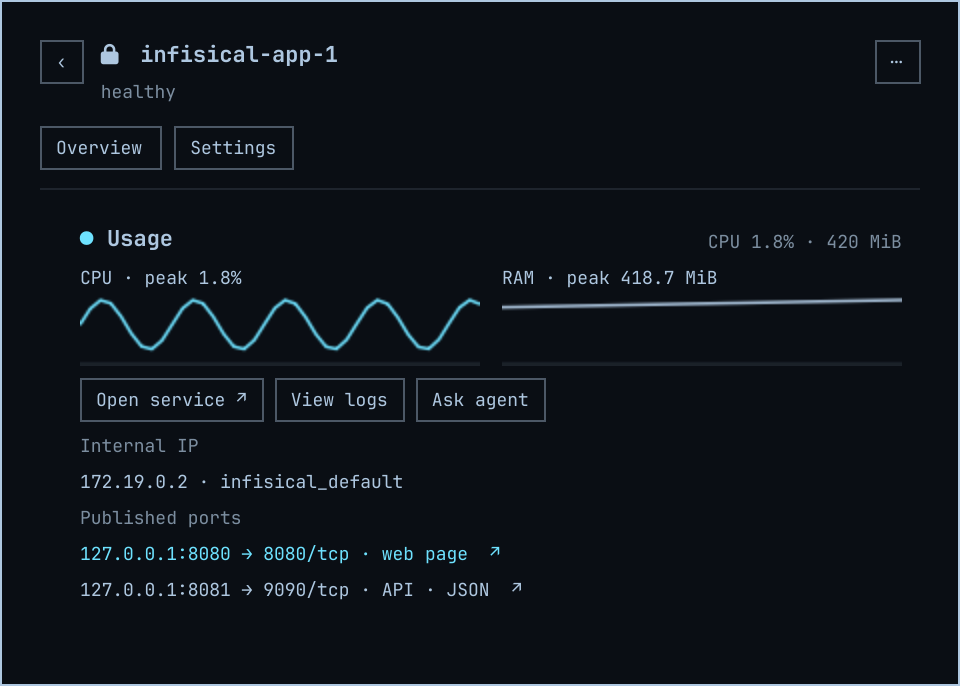Click the CPU · peak 1.8% label
960x686 pixels.
161,278
